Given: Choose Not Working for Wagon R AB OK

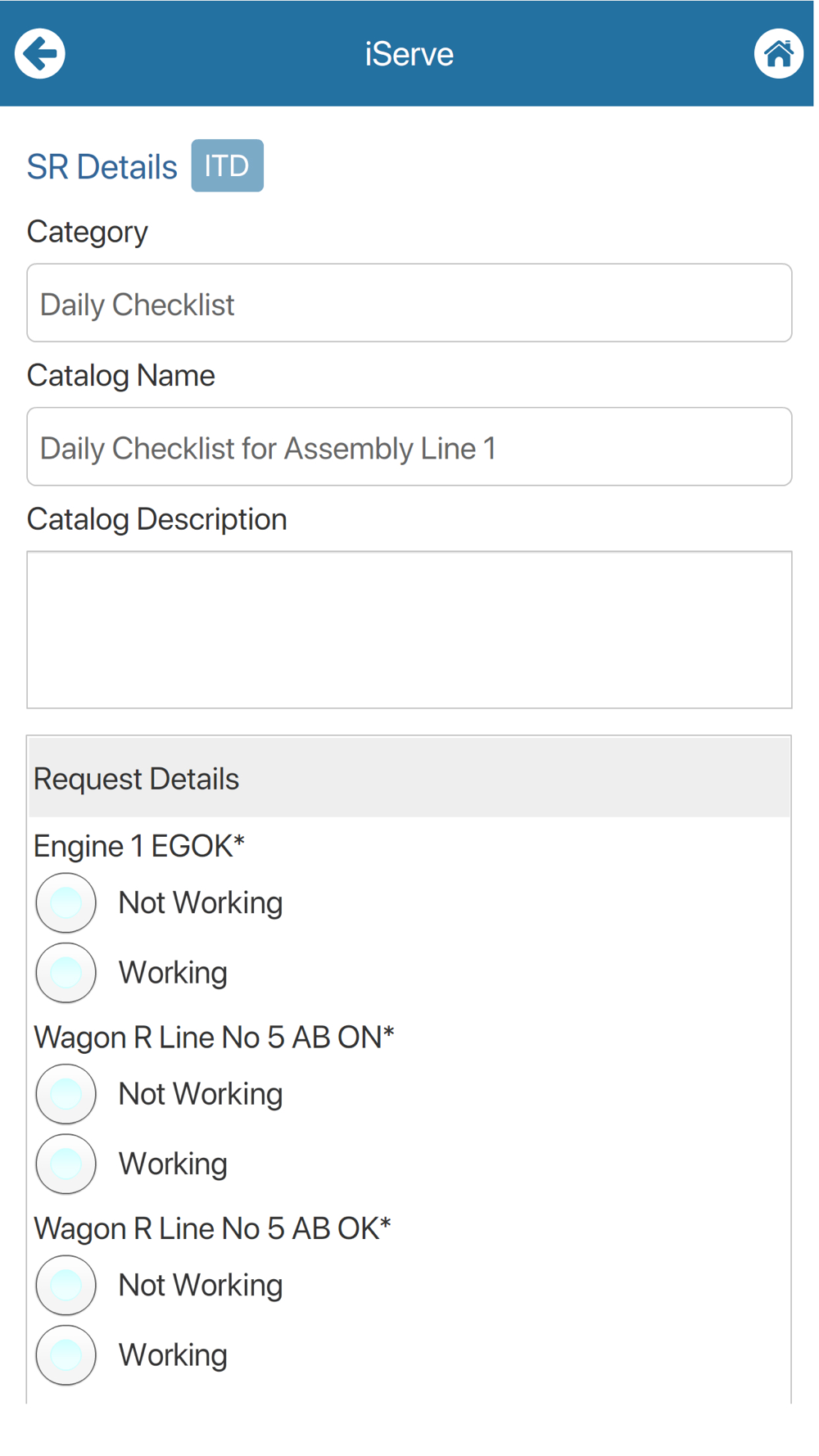Looking at the screenshot, I should click(x=66, y=1285).
